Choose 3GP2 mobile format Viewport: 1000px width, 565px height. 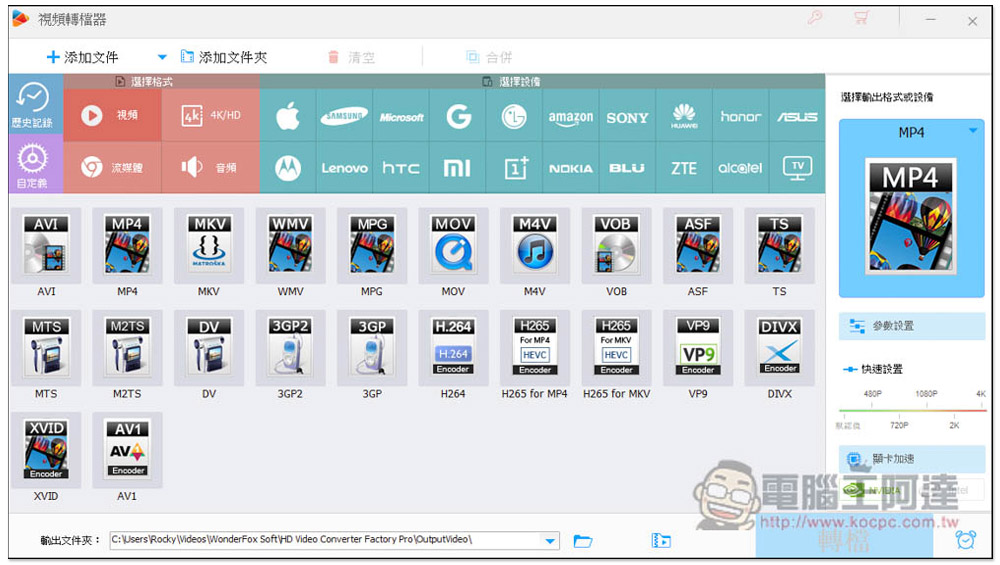coord(290,348)
